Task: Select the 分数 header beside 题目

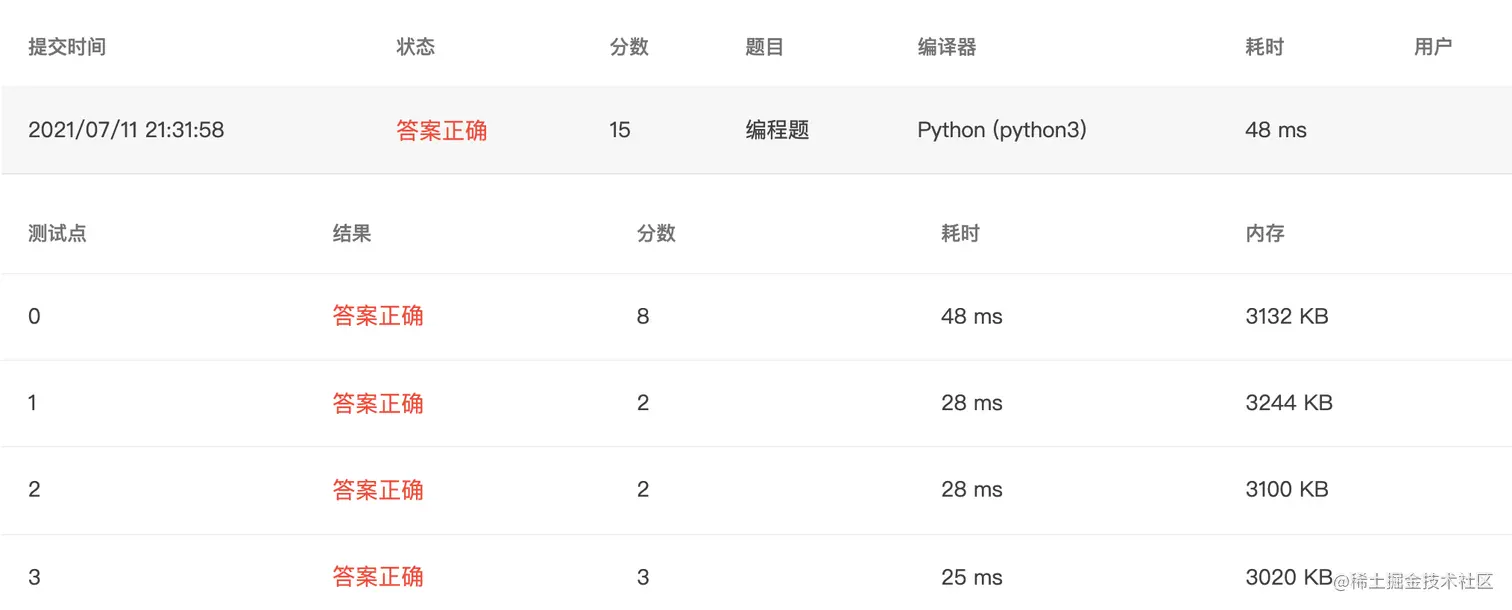Action: coord(629,47)
